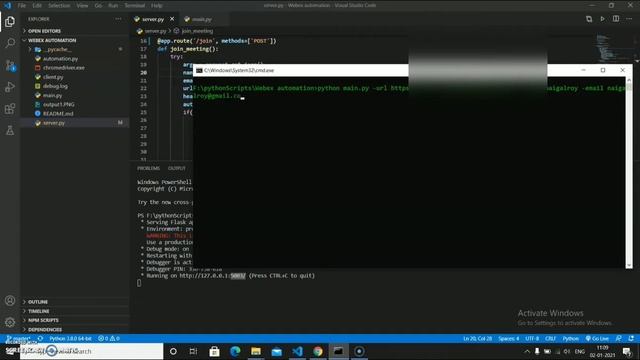Expand the Dependencies section
640x360 pixels.
[75, 329]
